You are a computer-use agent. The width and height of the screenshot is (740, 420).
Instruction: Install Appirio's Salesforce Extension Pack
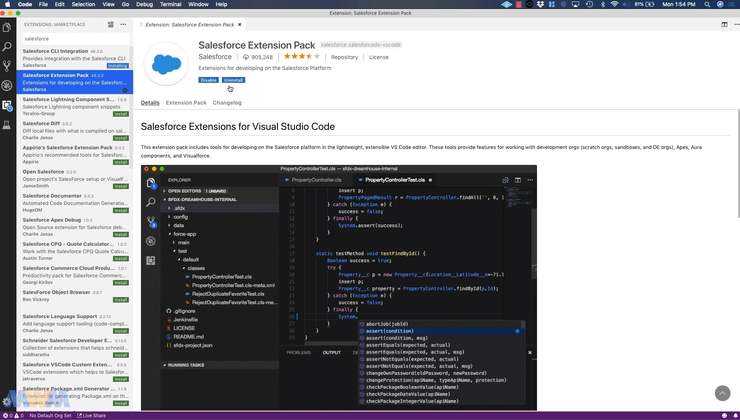point(120,162)
